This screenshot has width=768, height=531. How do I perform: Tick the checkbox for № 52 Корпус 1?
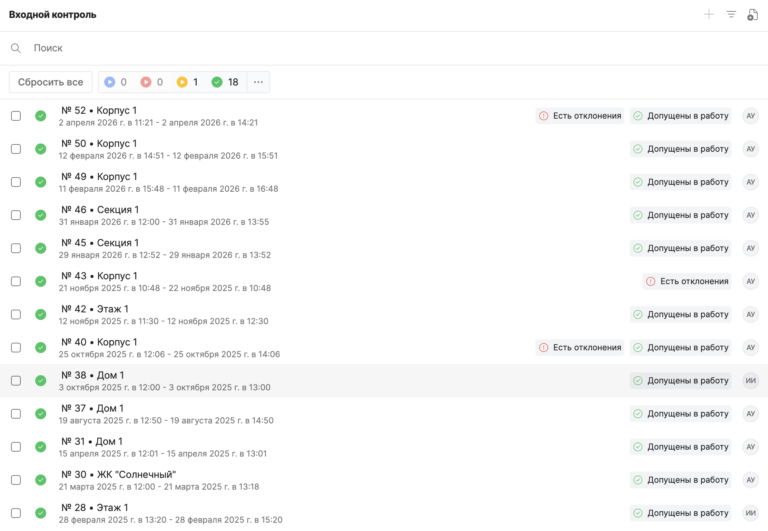click(16, 116)
